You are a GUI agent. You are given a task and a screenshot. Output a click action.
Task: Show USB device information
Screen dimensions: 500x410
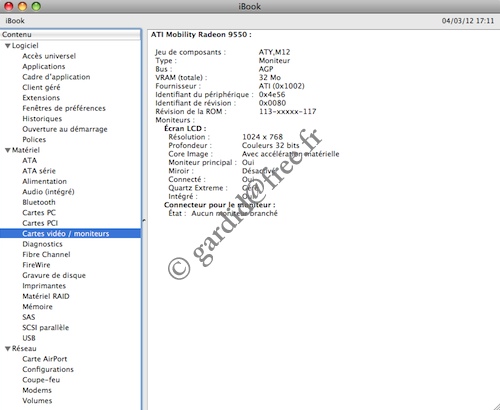[29, 338]
